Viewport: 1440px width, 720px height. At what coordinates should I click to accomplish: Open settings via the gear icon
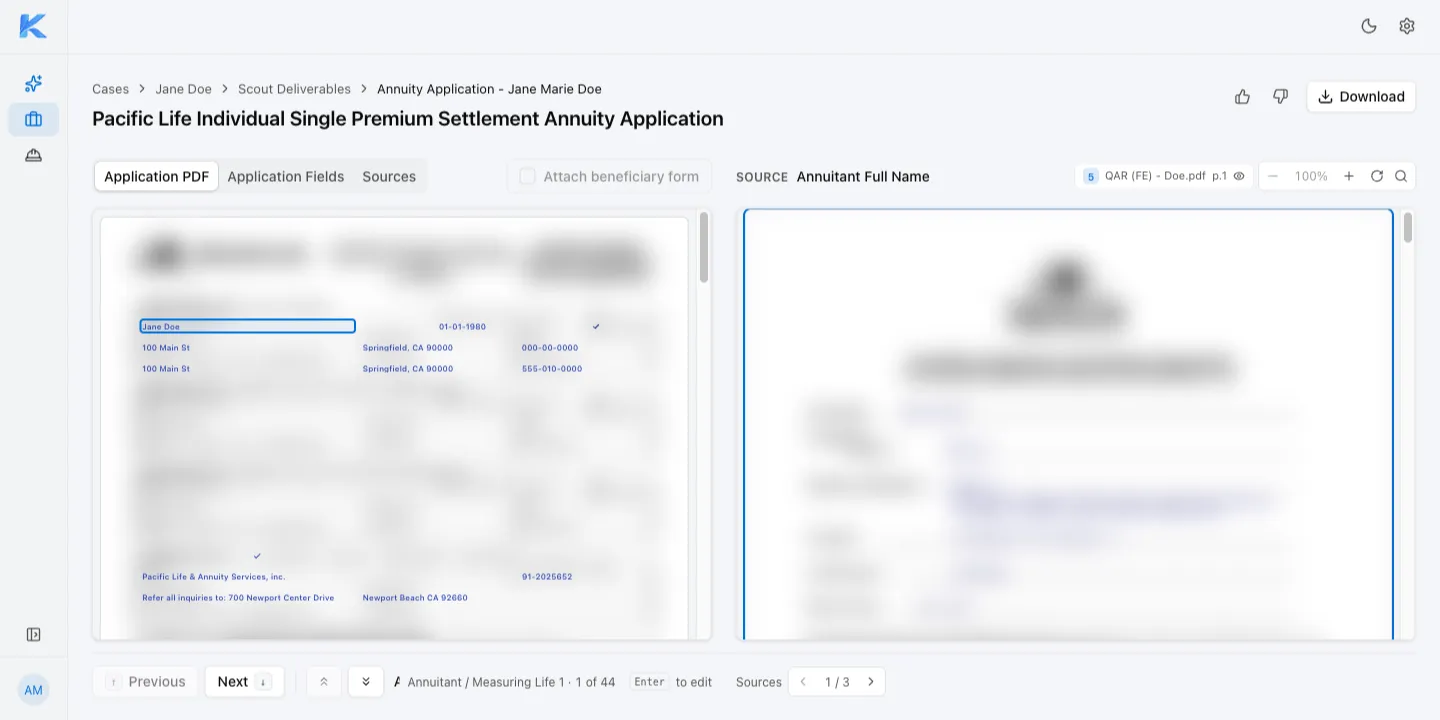[x=1407, y=26]
